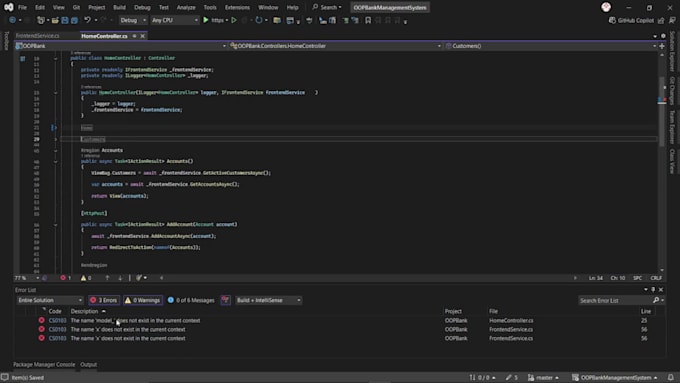Open GitHub Copilot
Viewport: 680px width, 383px height.
click(x=631, y=20)
